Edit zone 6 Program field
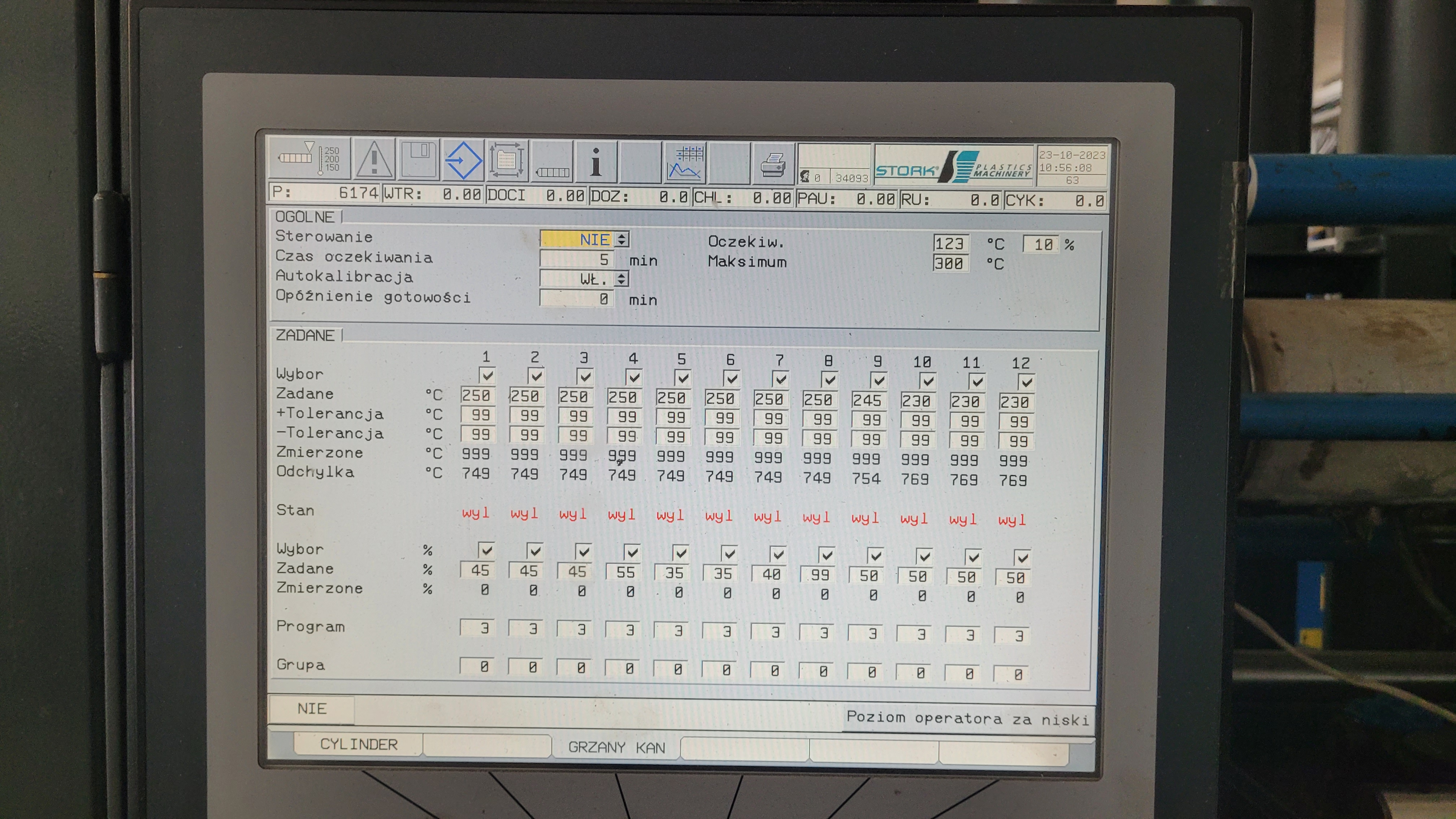This screenshot has width=1456, height=819. click(720, 631)
